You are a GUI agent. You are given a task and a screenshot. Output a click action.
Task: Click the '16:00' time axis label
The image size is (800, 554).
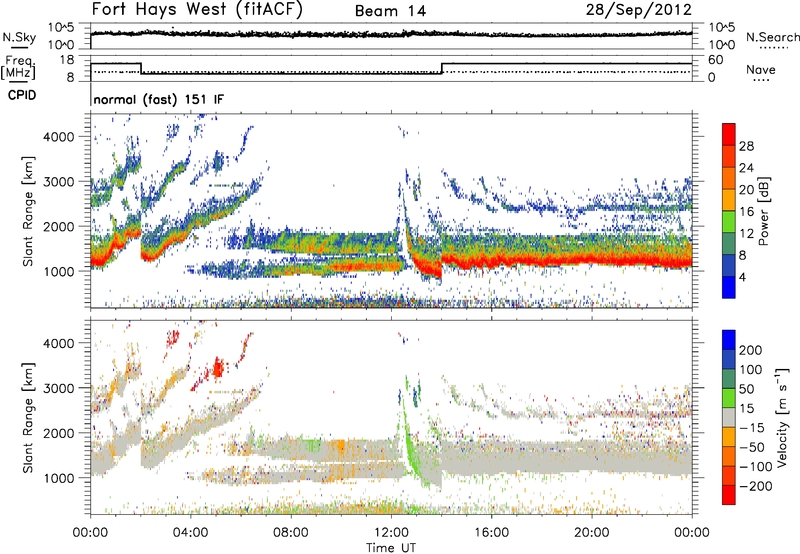pos(491,533)
